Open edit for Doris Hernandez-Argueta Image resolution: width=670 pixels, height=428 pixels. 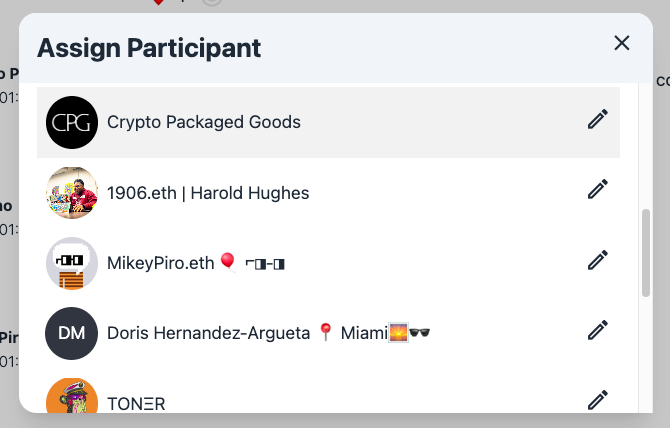(x=598, y=331)
